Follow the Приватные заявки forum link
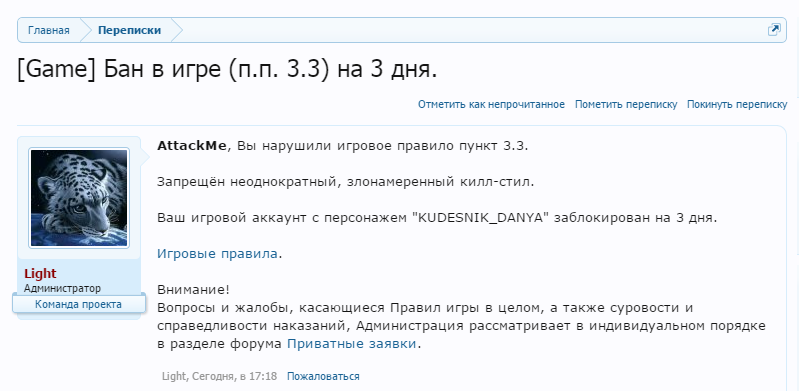The image size is (799, 391). (x=352, y=344)
